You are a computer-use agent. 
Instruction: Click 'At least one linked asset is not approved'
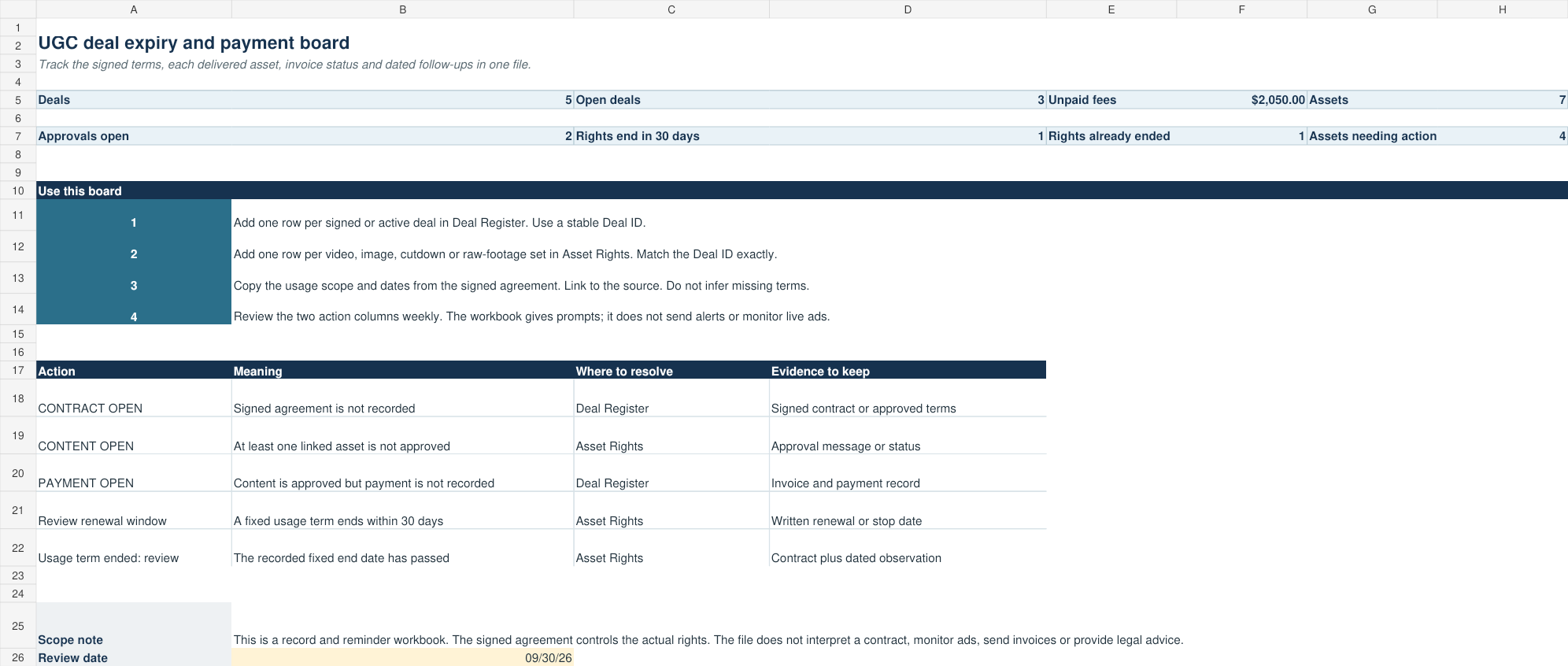pos(402,435)
